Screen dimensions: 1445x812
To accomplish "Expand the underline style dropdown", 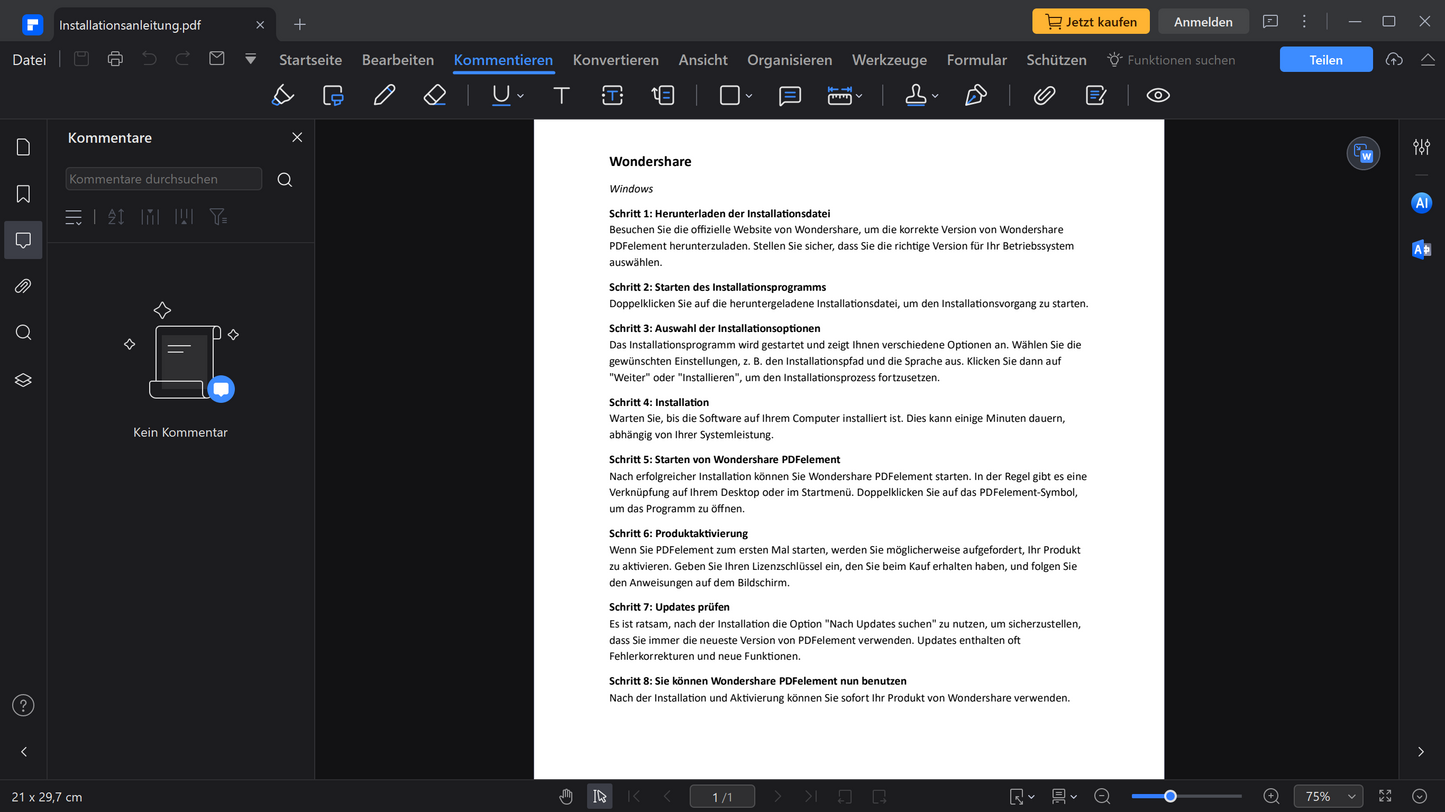I will tap(521, 96).
